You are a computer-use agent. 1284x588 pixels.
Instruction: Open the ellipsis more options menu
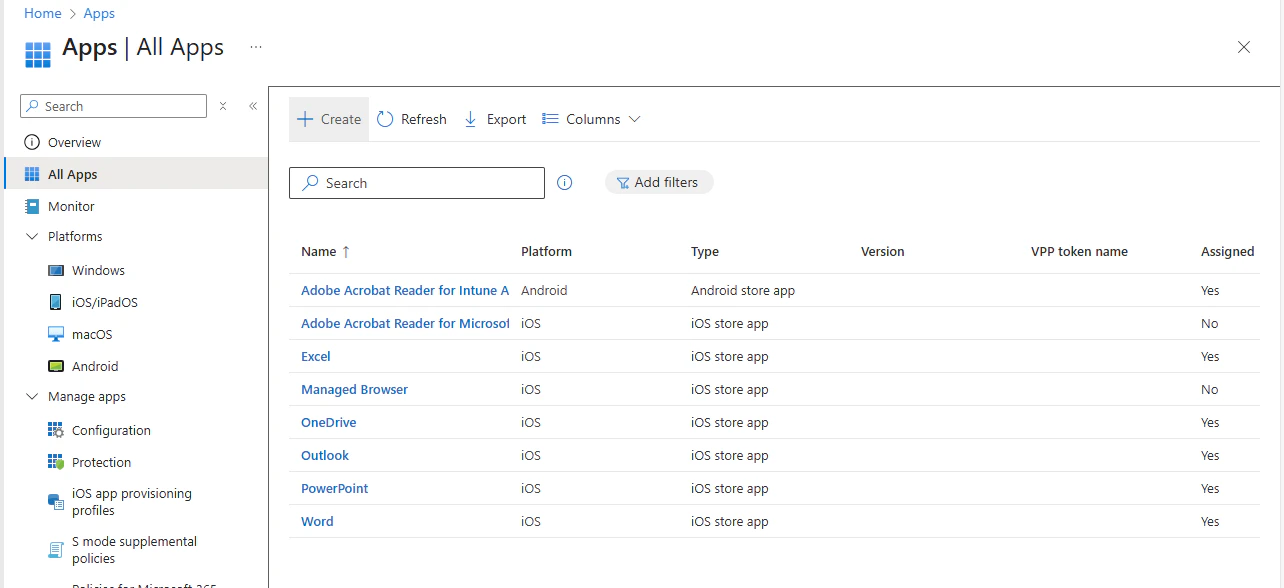[256, 47]
